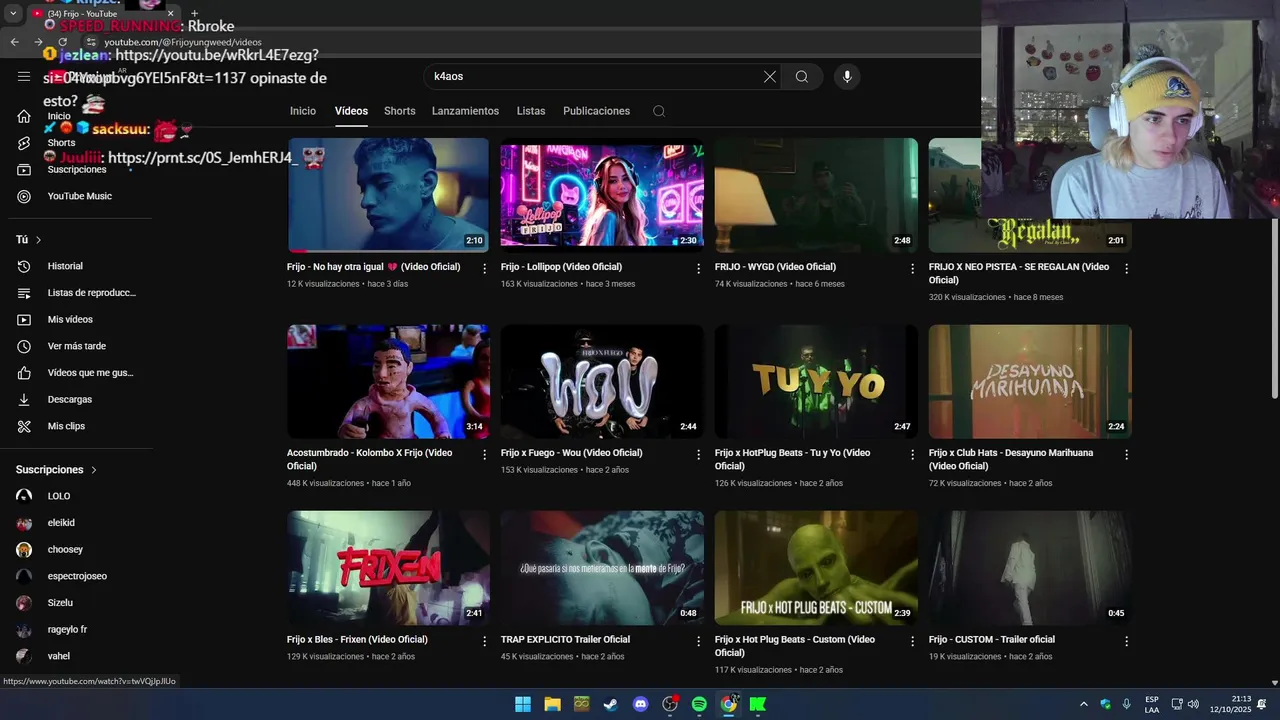This screenshot has width=1280, height=720.
Task: Open the Publicaciones tab
Action: click(596, 111)
